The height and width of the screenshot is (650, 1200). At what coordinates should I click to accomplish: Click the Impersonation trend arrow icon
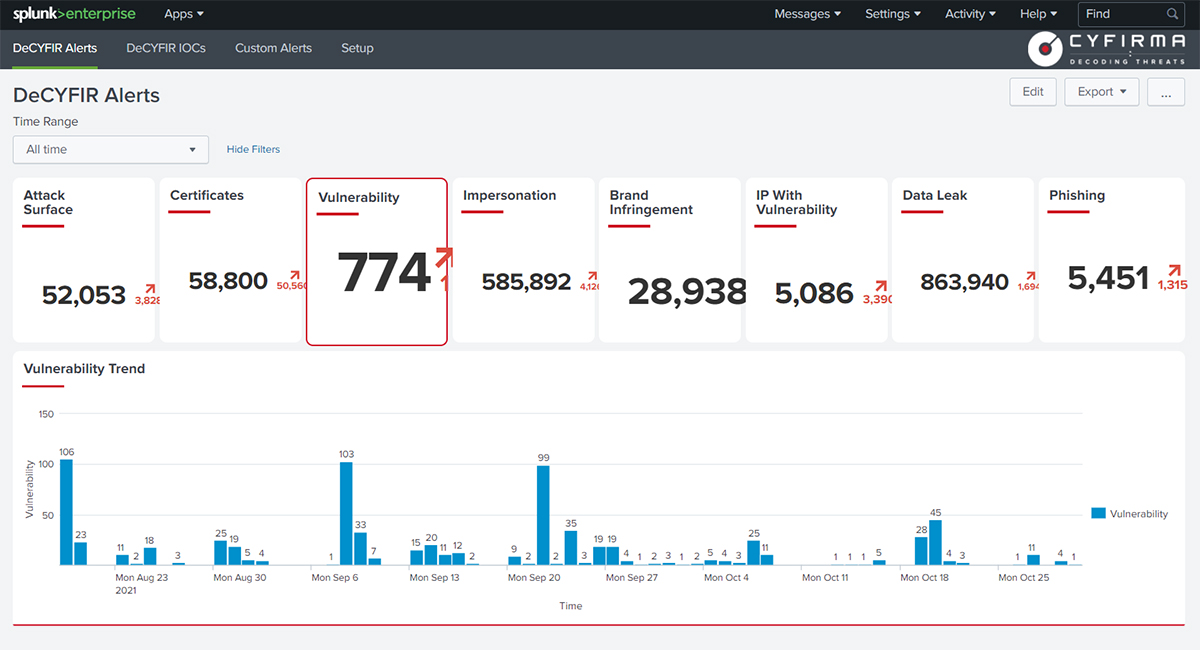coord(592,276)
